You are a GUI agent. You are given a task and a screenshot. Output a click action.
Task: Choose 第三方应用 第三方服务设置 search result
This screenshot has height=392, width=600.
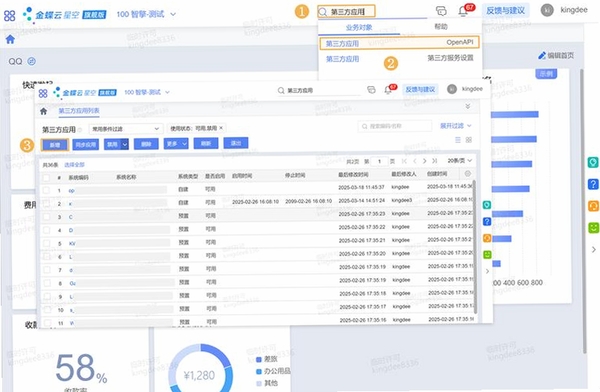[x=399, y=59]
